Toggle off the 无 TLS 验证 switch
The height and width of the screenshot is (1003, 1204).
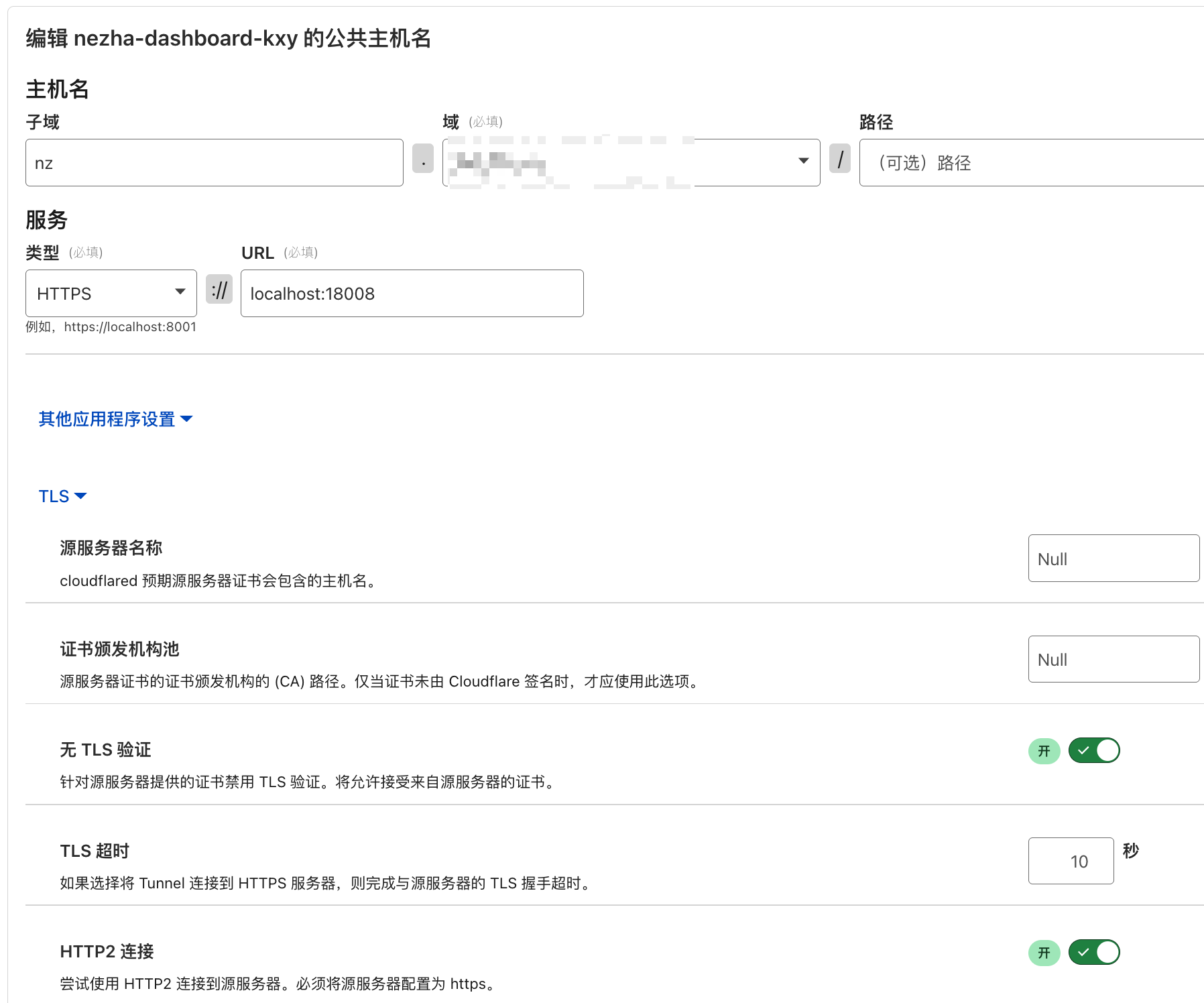click(x=1094, y=750)
